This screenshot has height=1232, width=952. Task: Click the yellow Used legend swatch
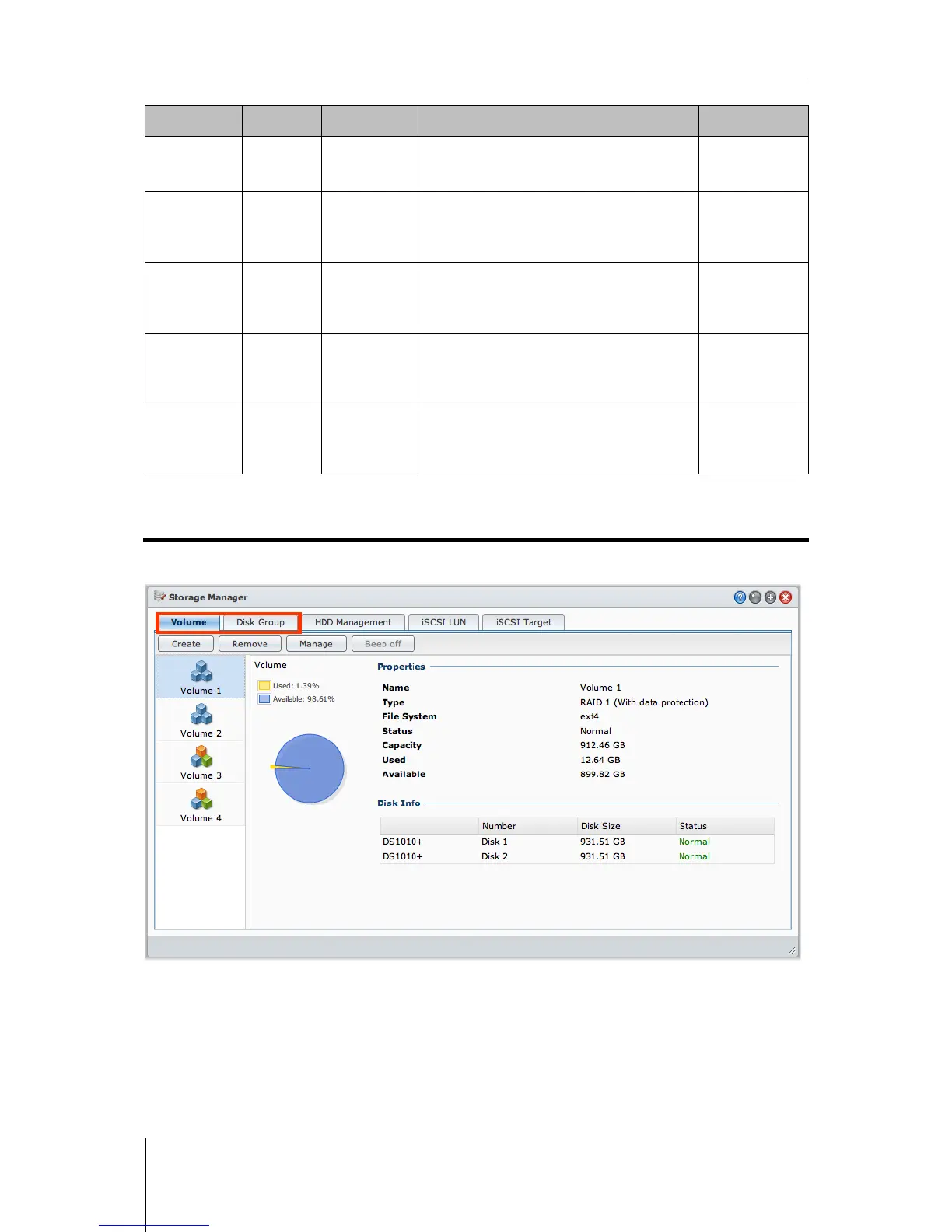click(264, 686)
